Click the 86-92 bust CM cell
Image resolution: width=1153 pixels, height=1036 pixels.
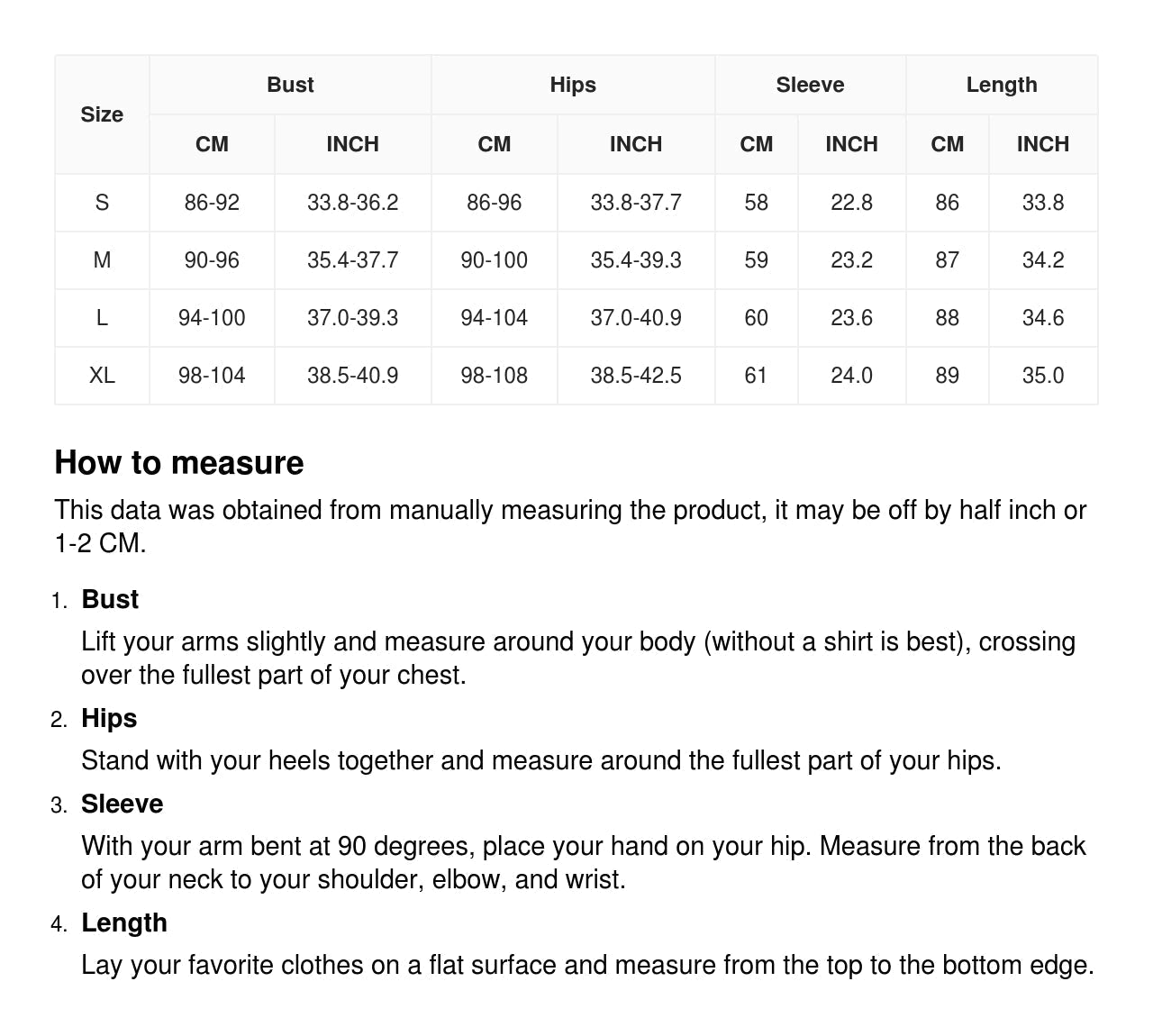(x=212, y=203)
